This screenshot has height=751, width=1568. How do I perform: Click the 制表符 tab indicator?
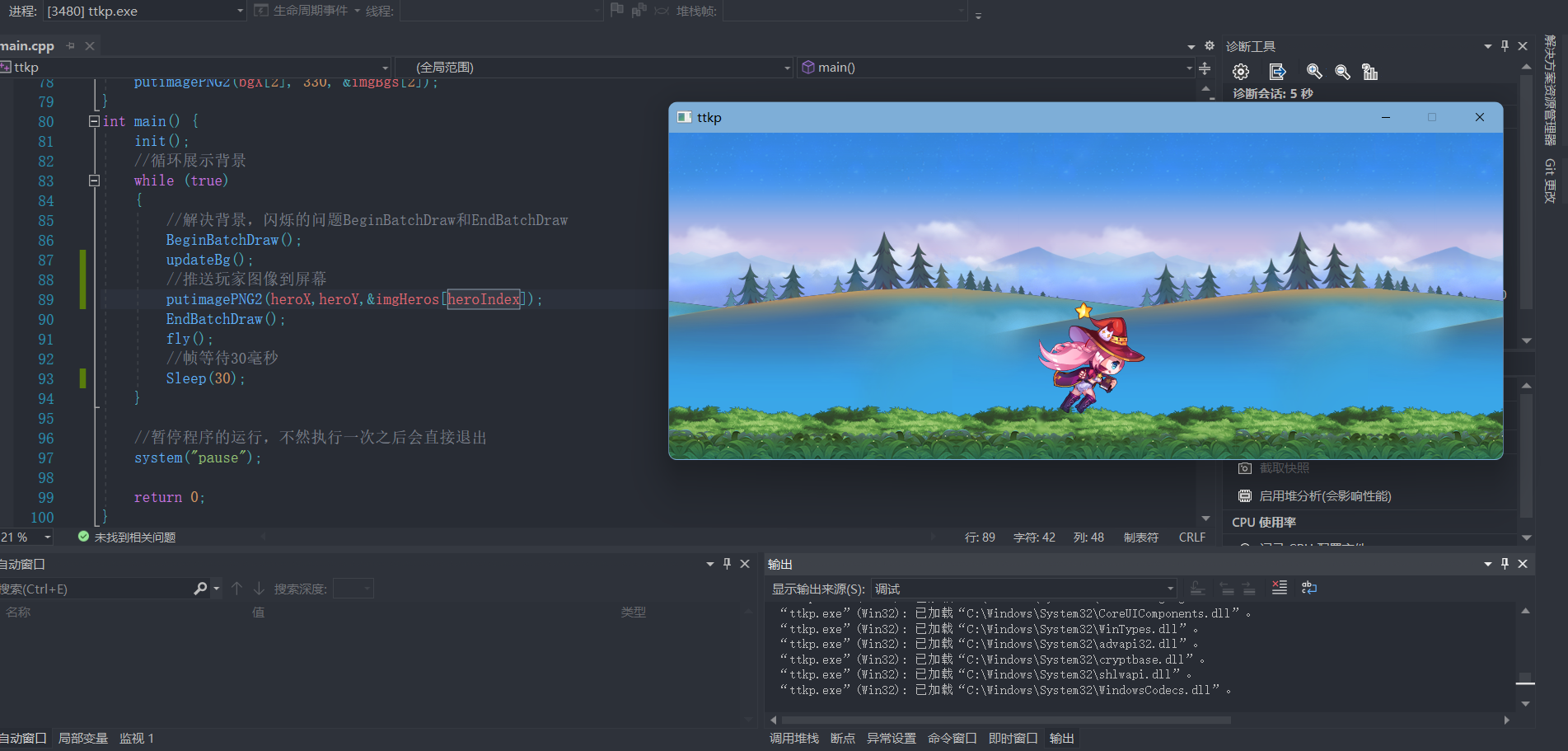coord(1140,537)
